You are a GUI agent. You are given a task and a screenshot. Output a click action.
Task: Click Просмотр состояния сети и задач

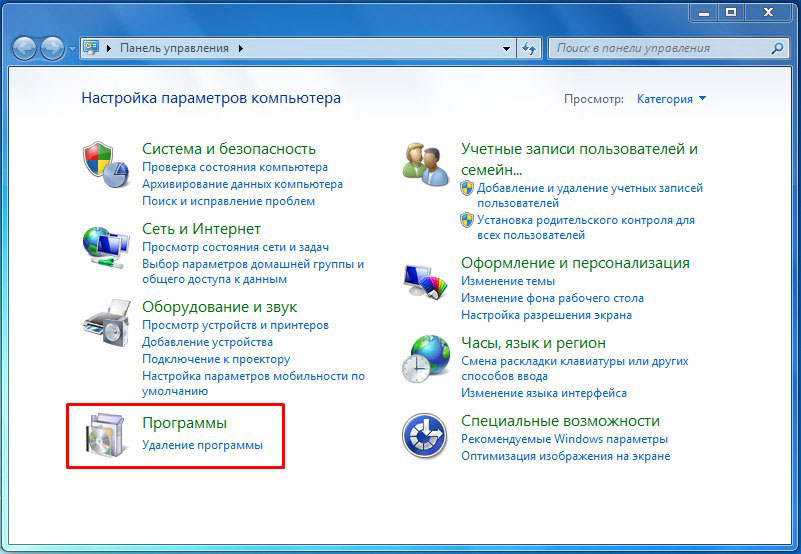tap(235, 247)
